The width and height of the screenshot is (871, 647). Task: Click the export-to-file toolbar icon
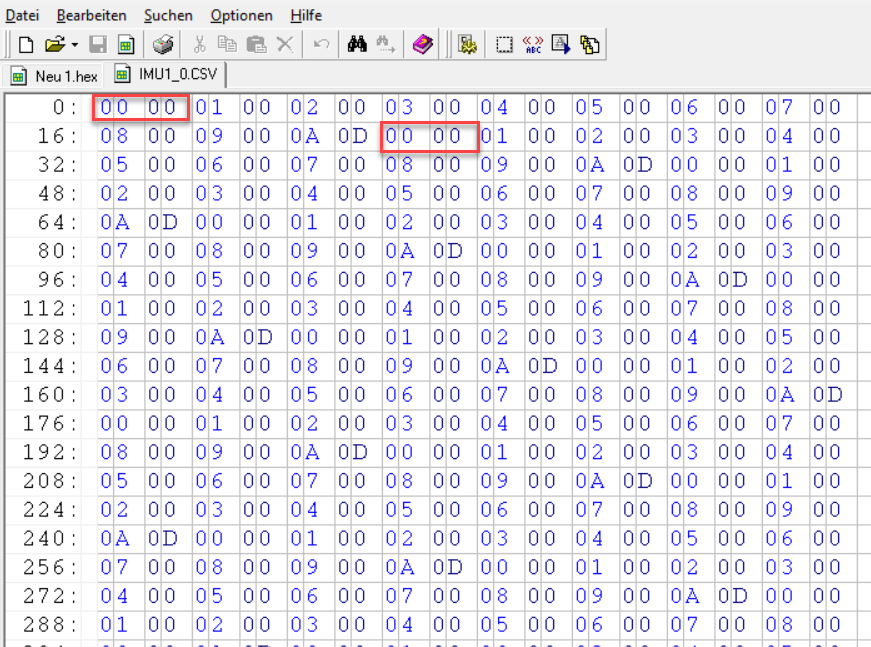coord(560,44)
